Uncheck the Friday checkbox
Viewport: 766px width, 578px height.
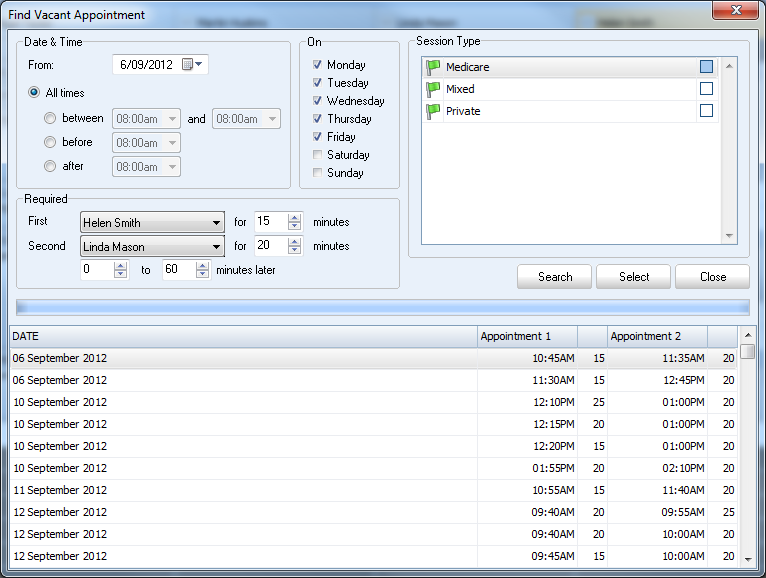318,137
